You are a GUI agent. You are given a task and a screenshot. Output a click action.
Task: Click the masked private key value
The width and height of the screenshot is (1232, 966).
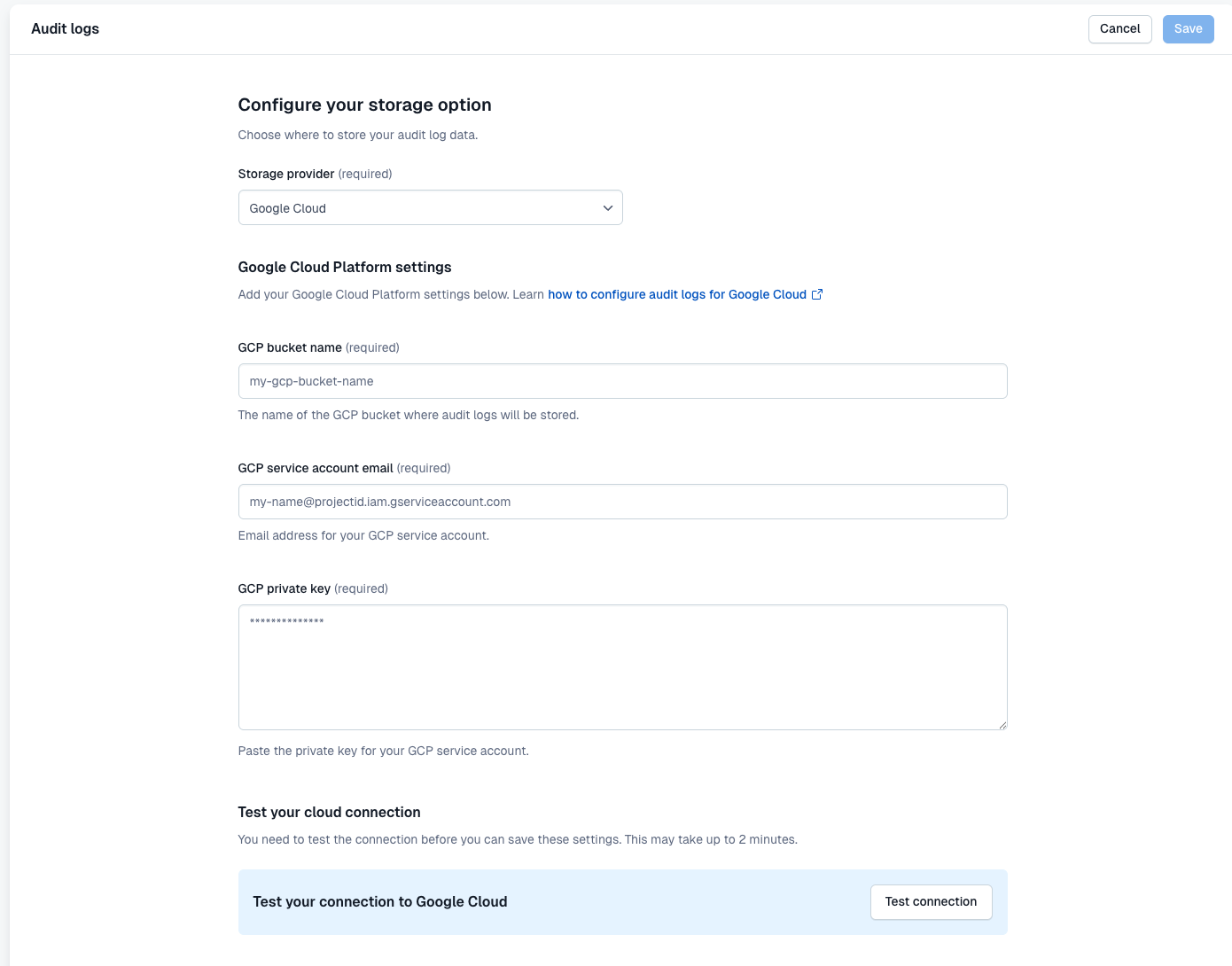(285, 620)
